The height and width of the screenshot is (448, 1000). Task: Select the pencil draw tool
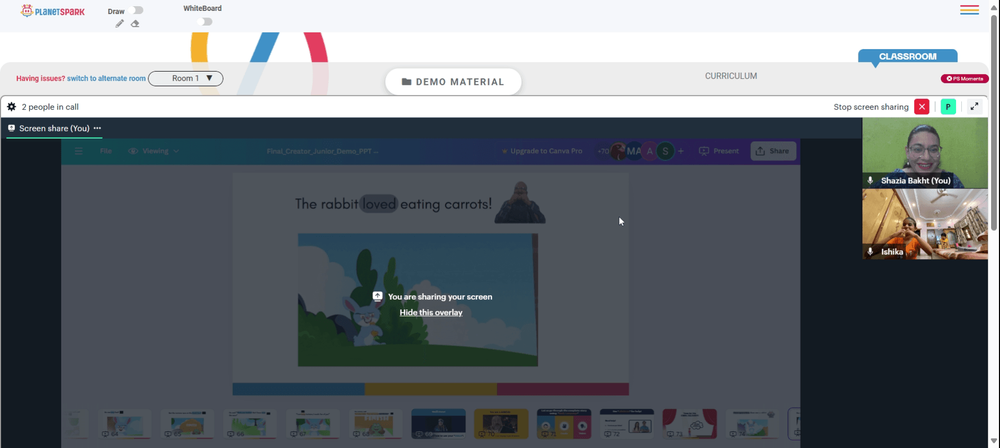coord(119,24)
